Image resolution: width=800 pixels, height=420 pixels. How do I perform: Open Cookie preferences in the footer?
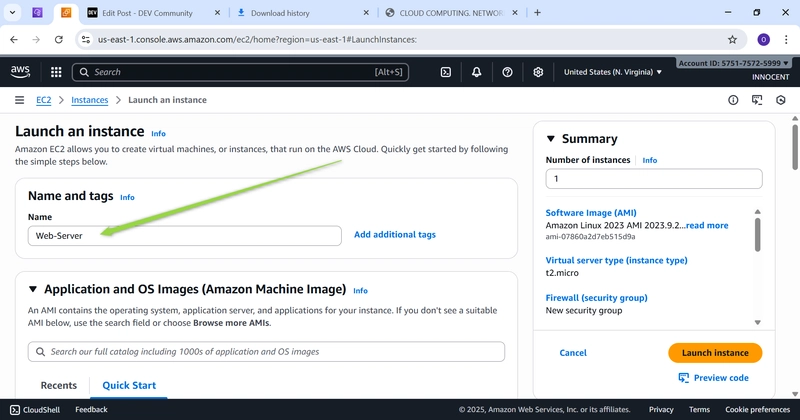[x=758, y=409]
